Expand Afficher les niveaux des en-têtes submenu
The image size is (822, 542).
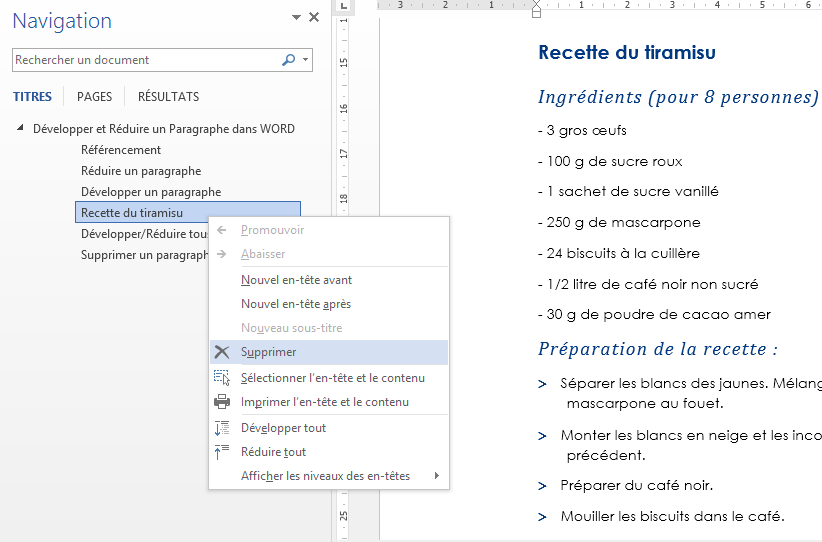click(x=437, y=476)
